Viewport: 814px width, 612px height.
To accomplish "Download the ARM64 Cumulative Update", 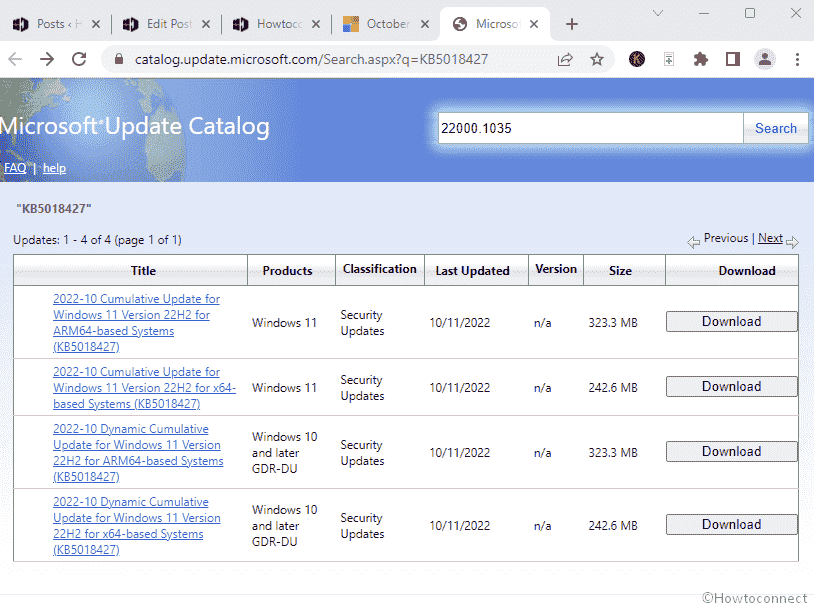I will (731, 322).
